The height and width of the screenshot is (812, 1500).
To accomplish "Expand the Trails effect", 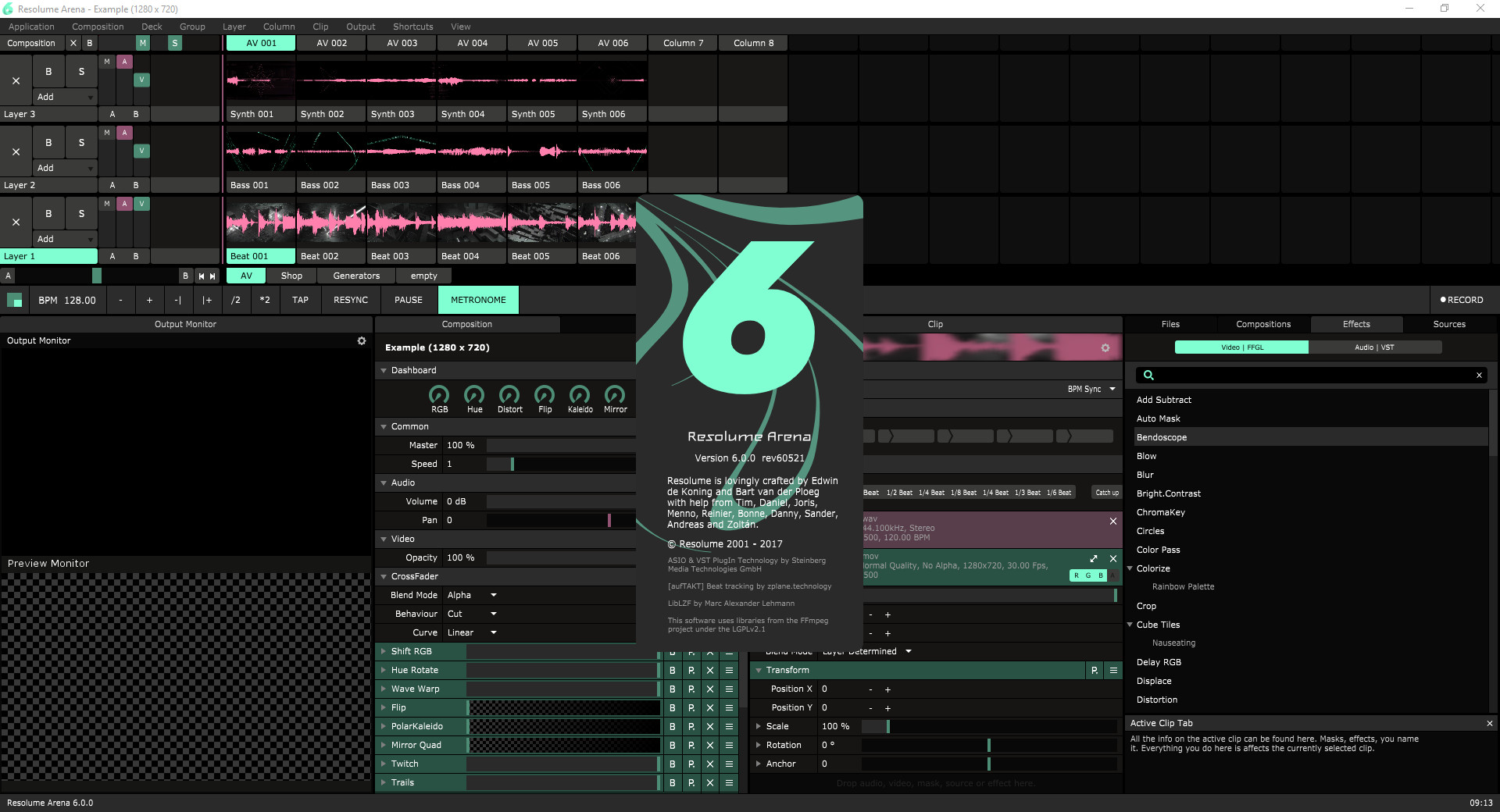I will tap(384, 782).
